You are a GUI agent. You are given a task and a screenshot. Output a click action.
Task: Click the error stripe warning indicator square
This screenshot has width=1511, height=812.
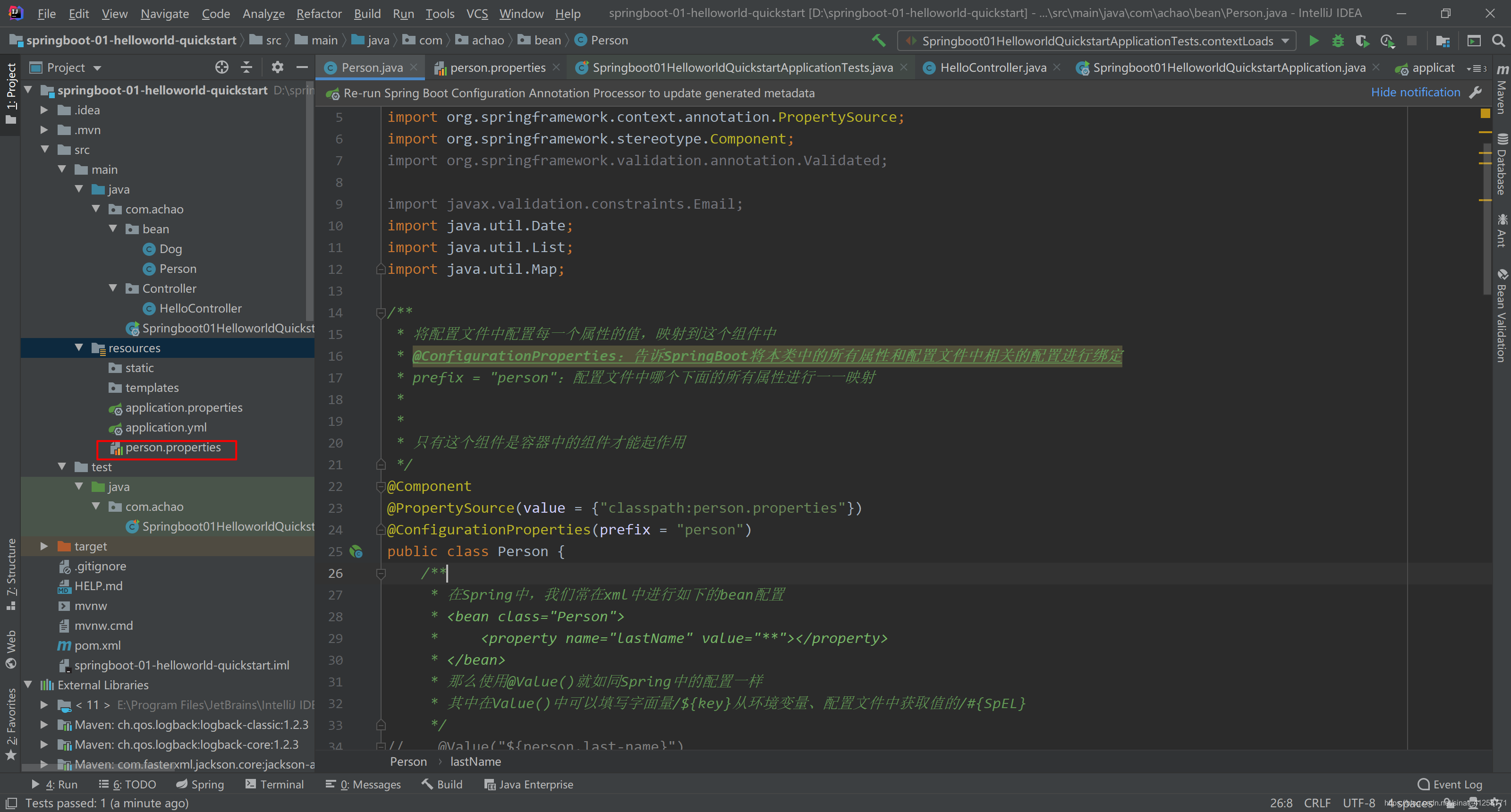click(x=1485, y=113)
